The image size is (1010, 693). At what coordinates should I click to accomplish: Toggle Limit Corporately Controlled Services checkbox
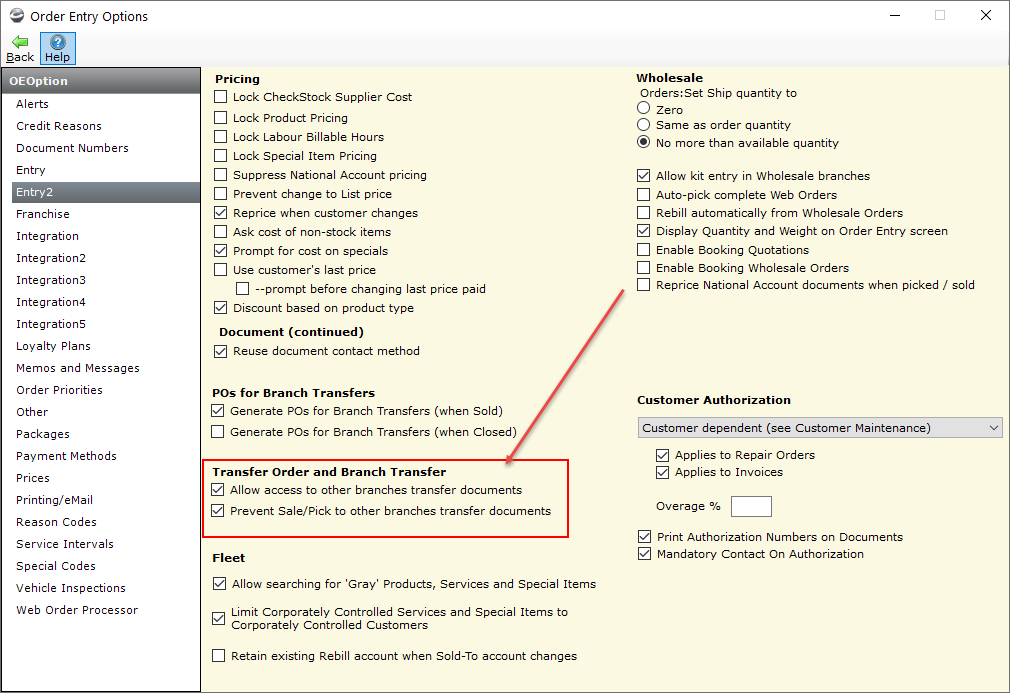point(219,618)
